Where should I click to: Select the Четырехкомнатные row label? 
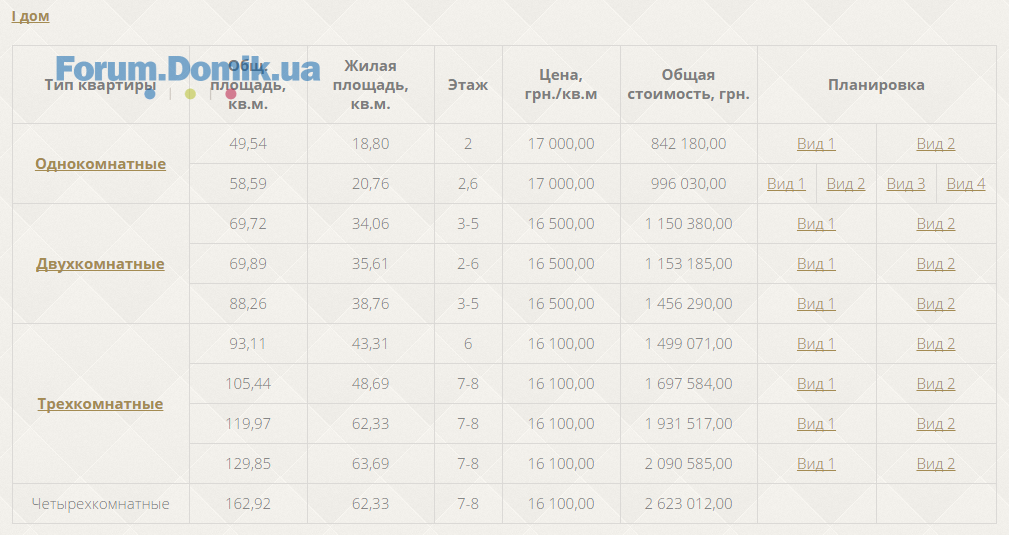[100, 503]
